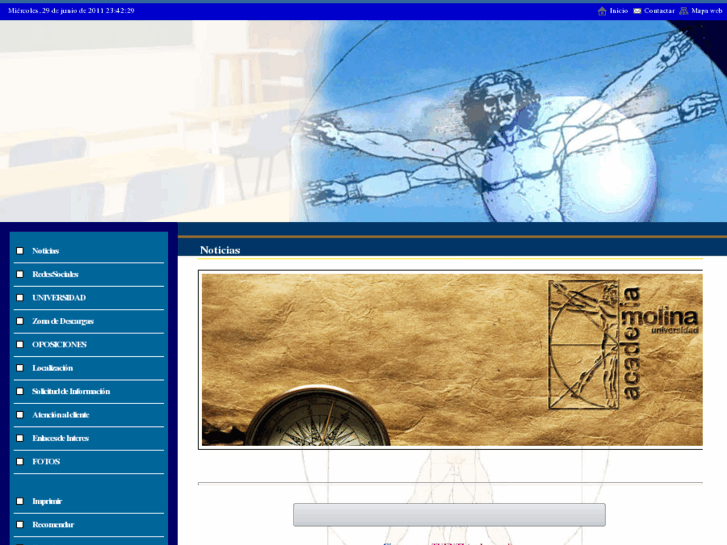Screen dimensions: 727x545
Task: Open the Inicio link
Action: coord(619,11)
